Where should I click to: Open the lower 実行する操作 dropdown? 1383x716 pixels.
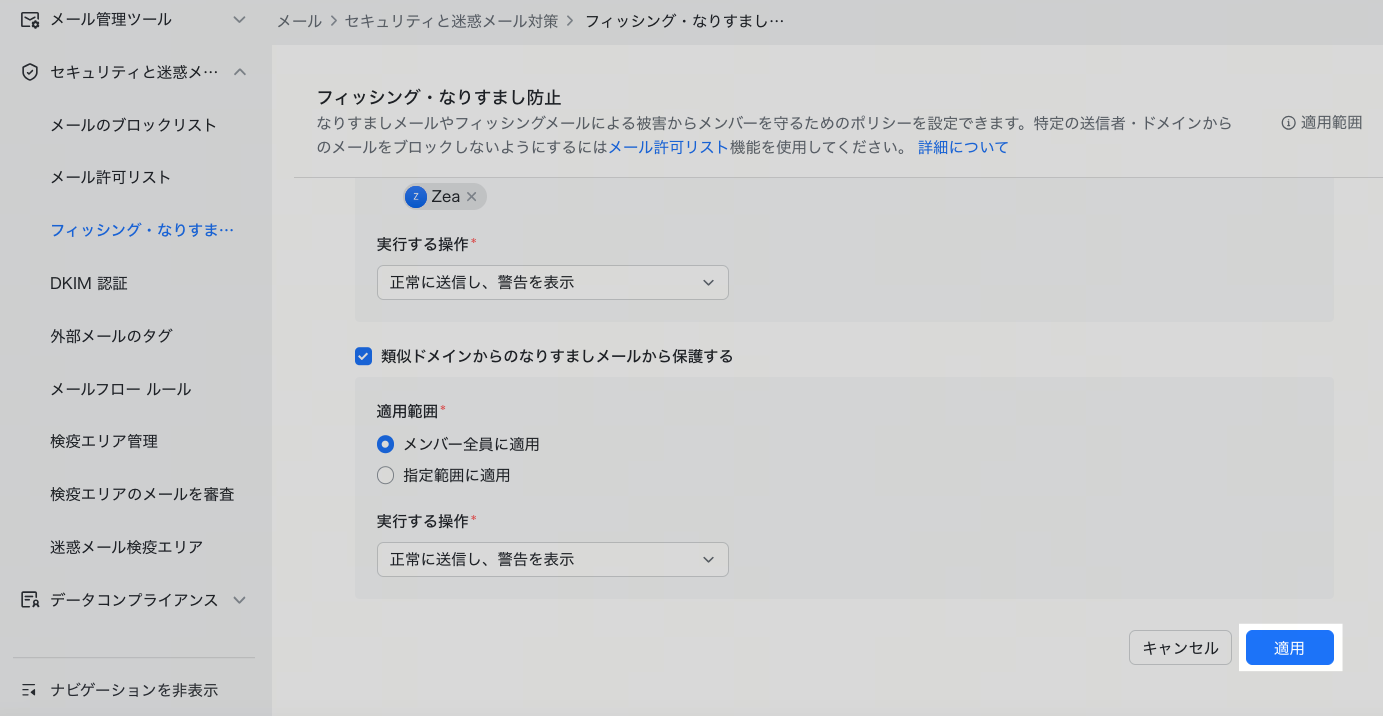(x=552, y=560)
